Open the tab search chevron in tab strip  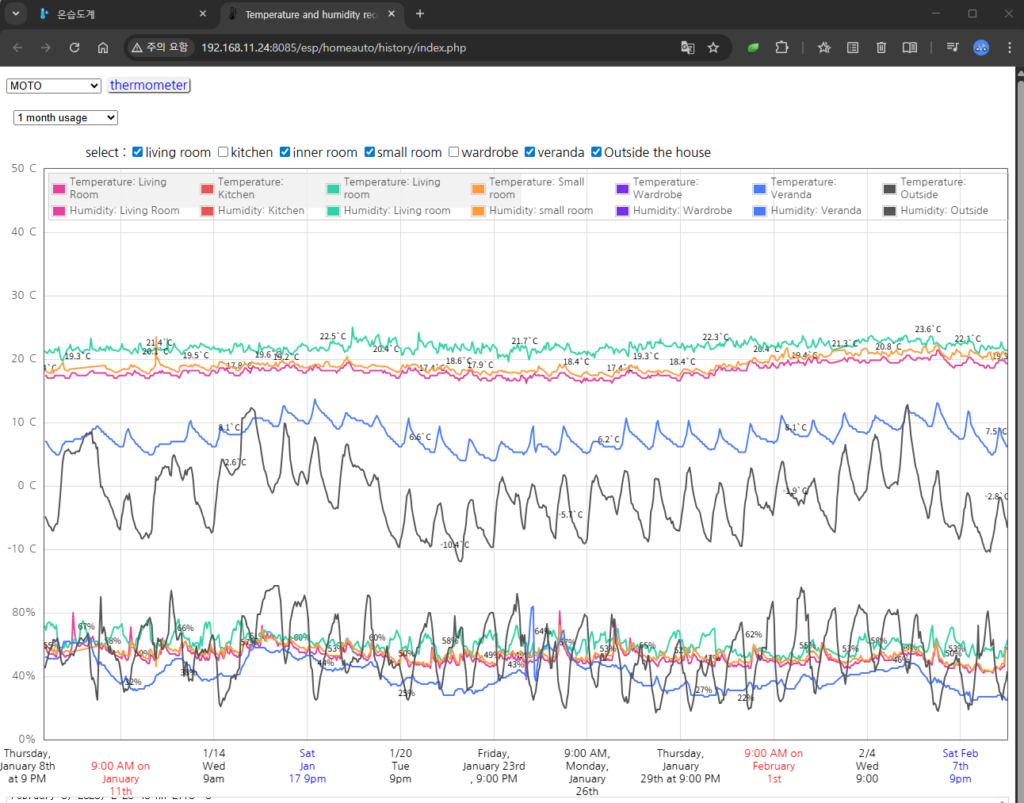15,14
